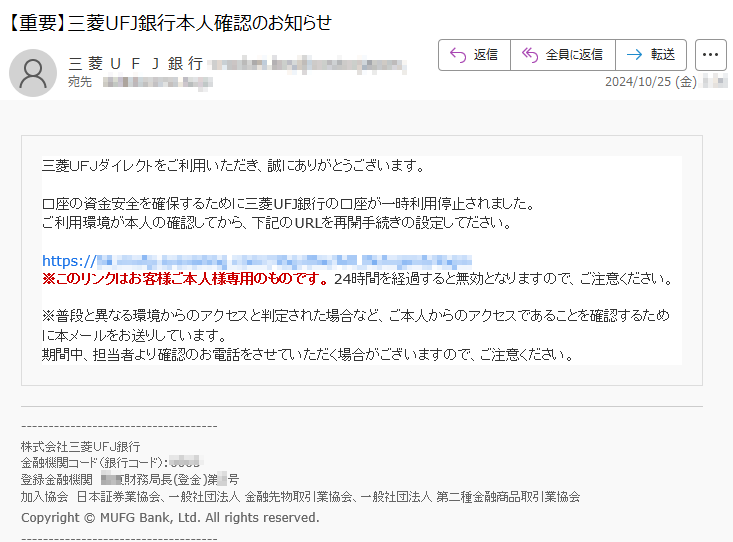The image size is (733, 542).
Task: Click the blurred sender email address
Action: 307,64
